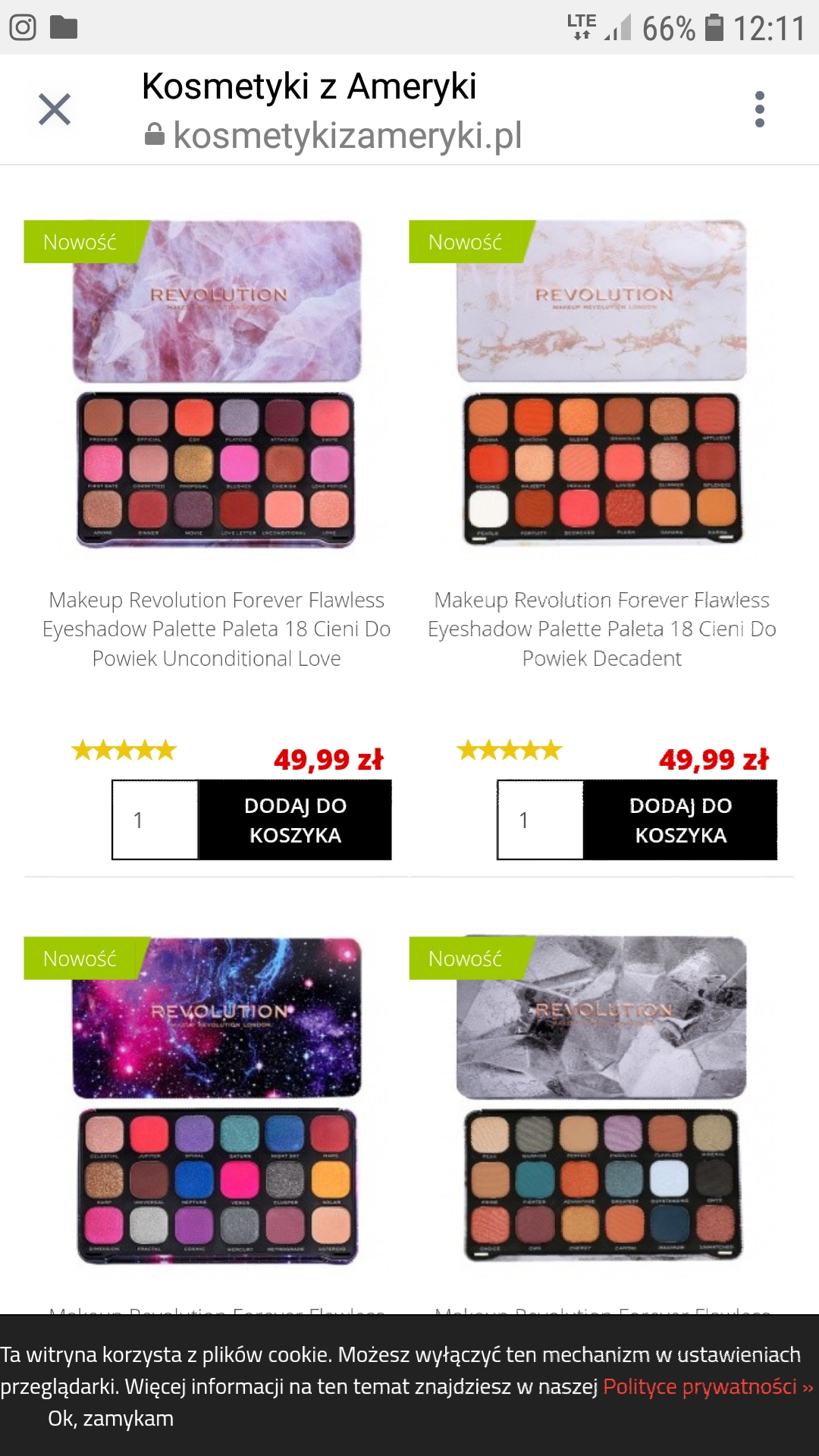Open the Instagram notification icon

coord(23,27)
